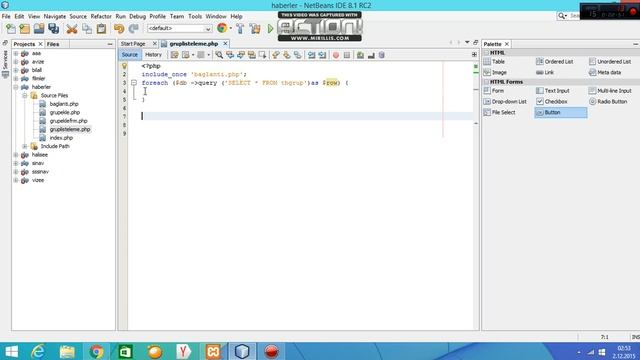The width and height of the screenshot is (640, 360).
Task: Click the Chrome browser run icon in toolbar
Action: pyautogui.click(x=222, y=28)
